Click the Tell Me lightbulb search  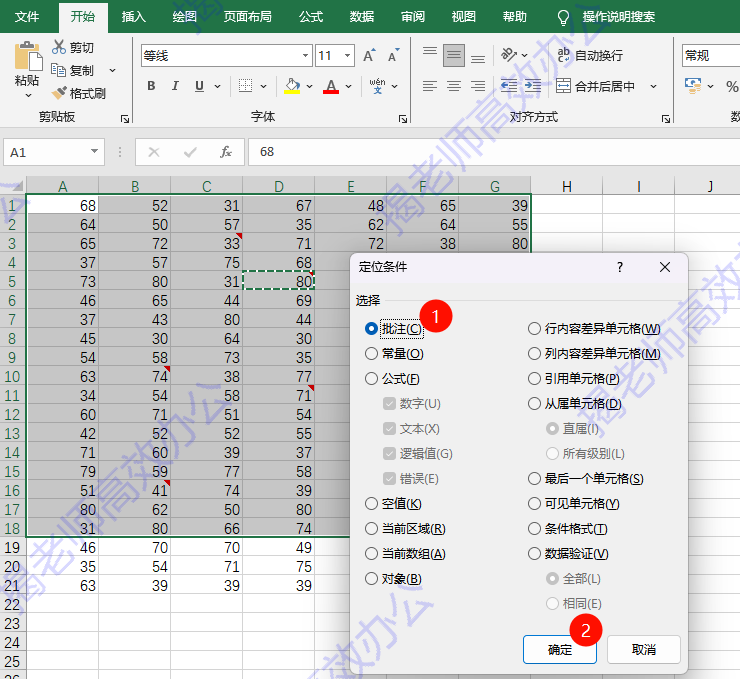(563, 17)
